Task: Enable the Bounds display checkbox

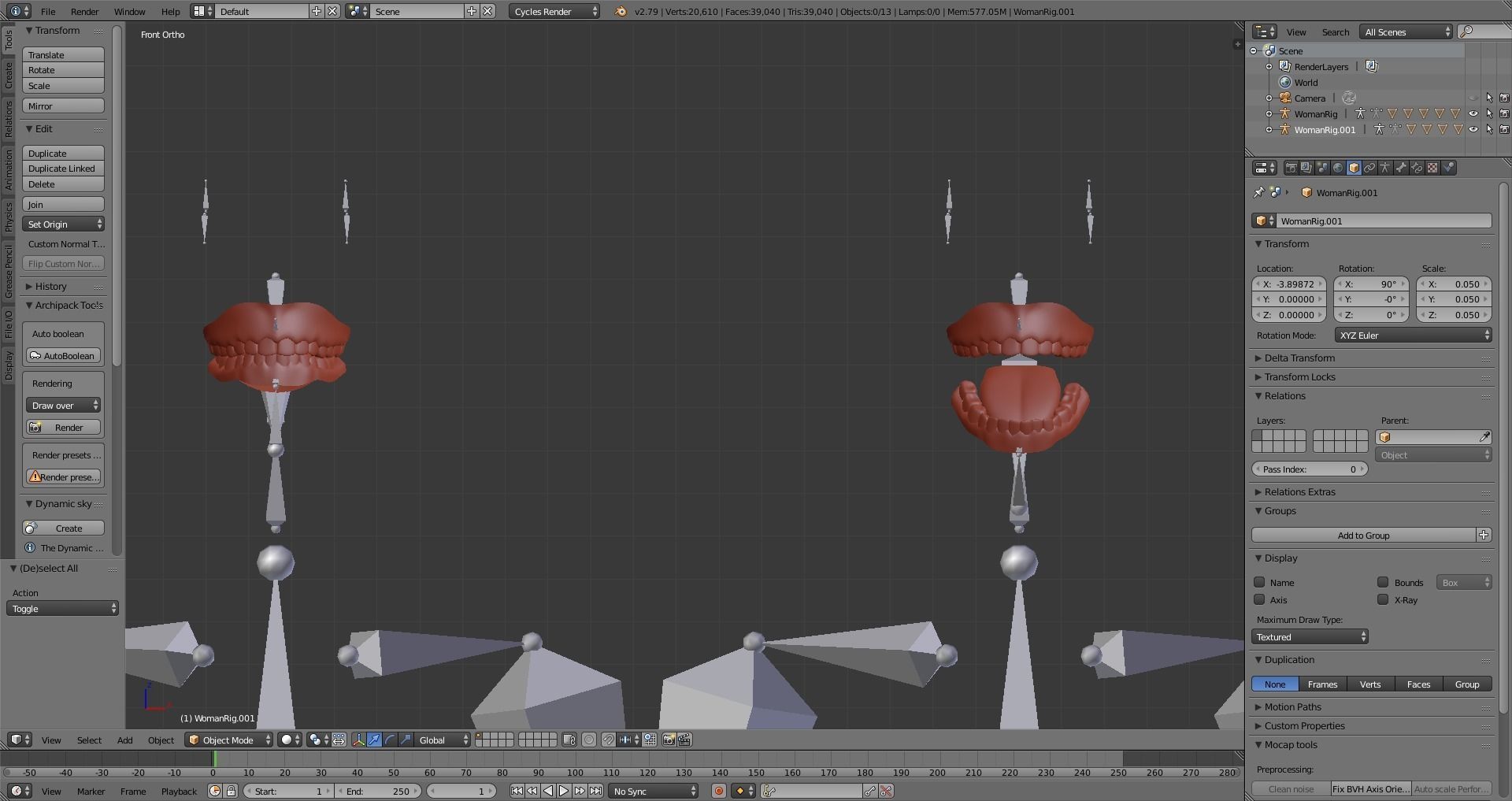Action: (1383, 582)
